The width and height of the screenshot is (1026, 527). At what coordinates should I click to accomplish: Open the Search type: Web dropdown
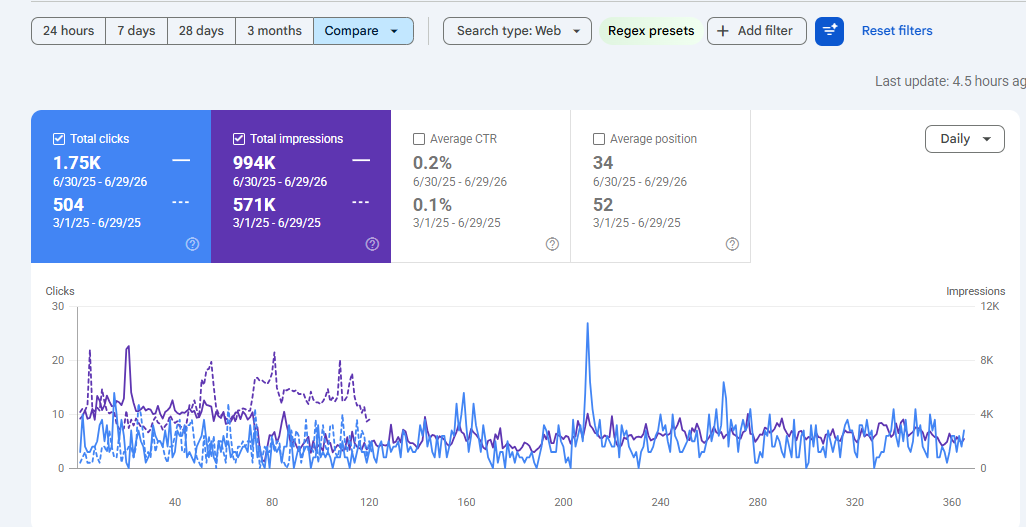point(517,31)
